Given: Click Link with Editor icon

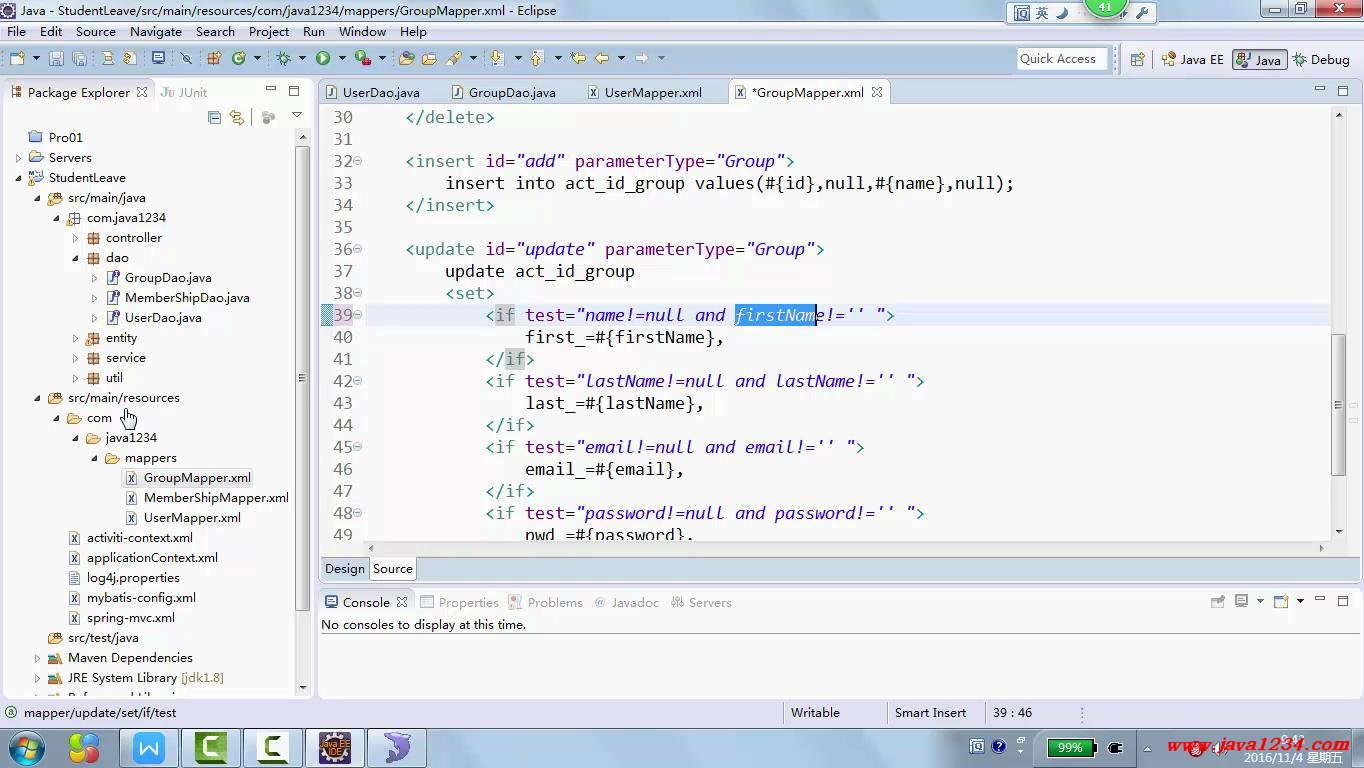Looking at the screenshot, I should (x=237, y=118).
